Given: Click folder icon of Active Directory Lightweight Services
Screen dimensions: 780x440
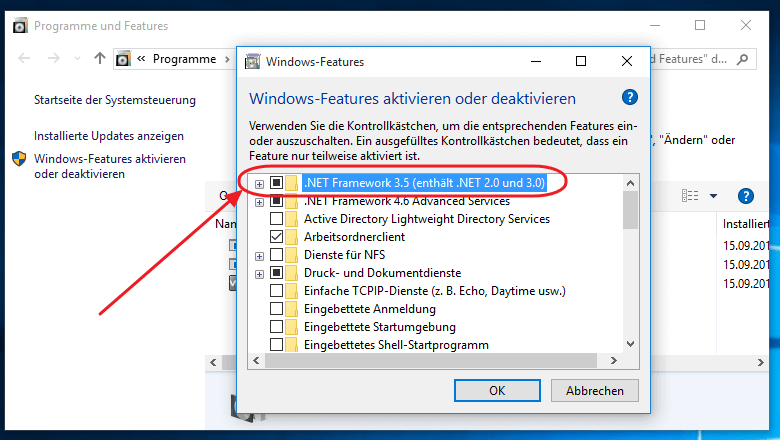Looking at the screenshot, I should coord(292,219).
